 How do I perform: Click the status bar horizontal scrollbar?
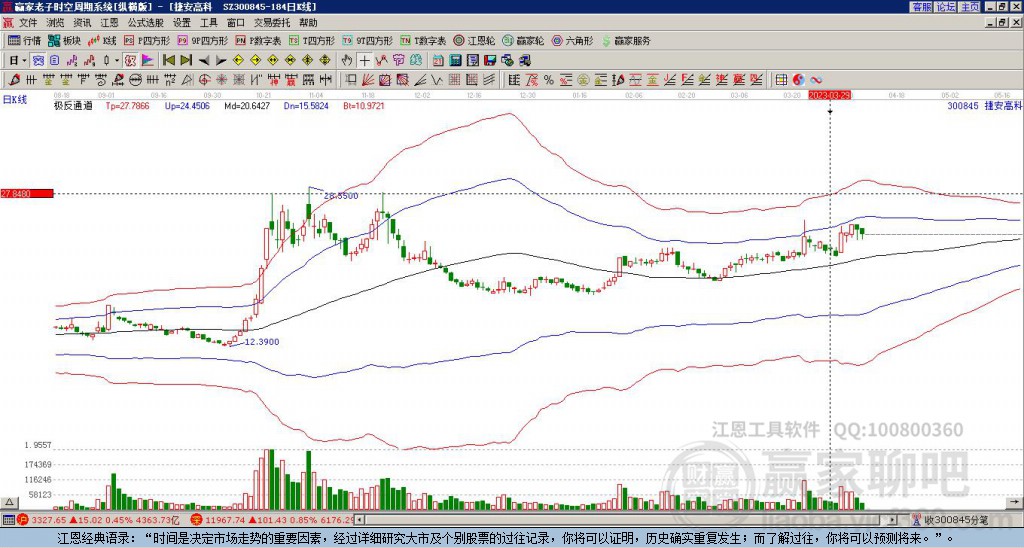point(627,520)
